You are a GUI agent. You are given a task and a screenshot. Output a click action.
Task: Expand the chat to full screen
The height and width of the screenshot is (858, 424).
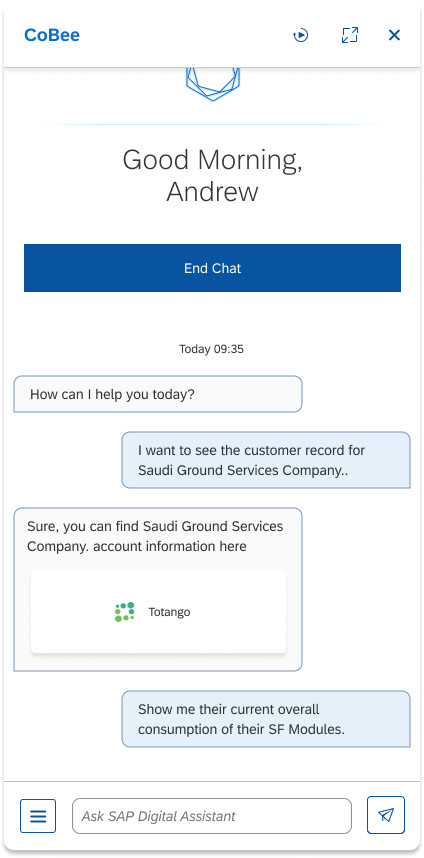(350, 35)
